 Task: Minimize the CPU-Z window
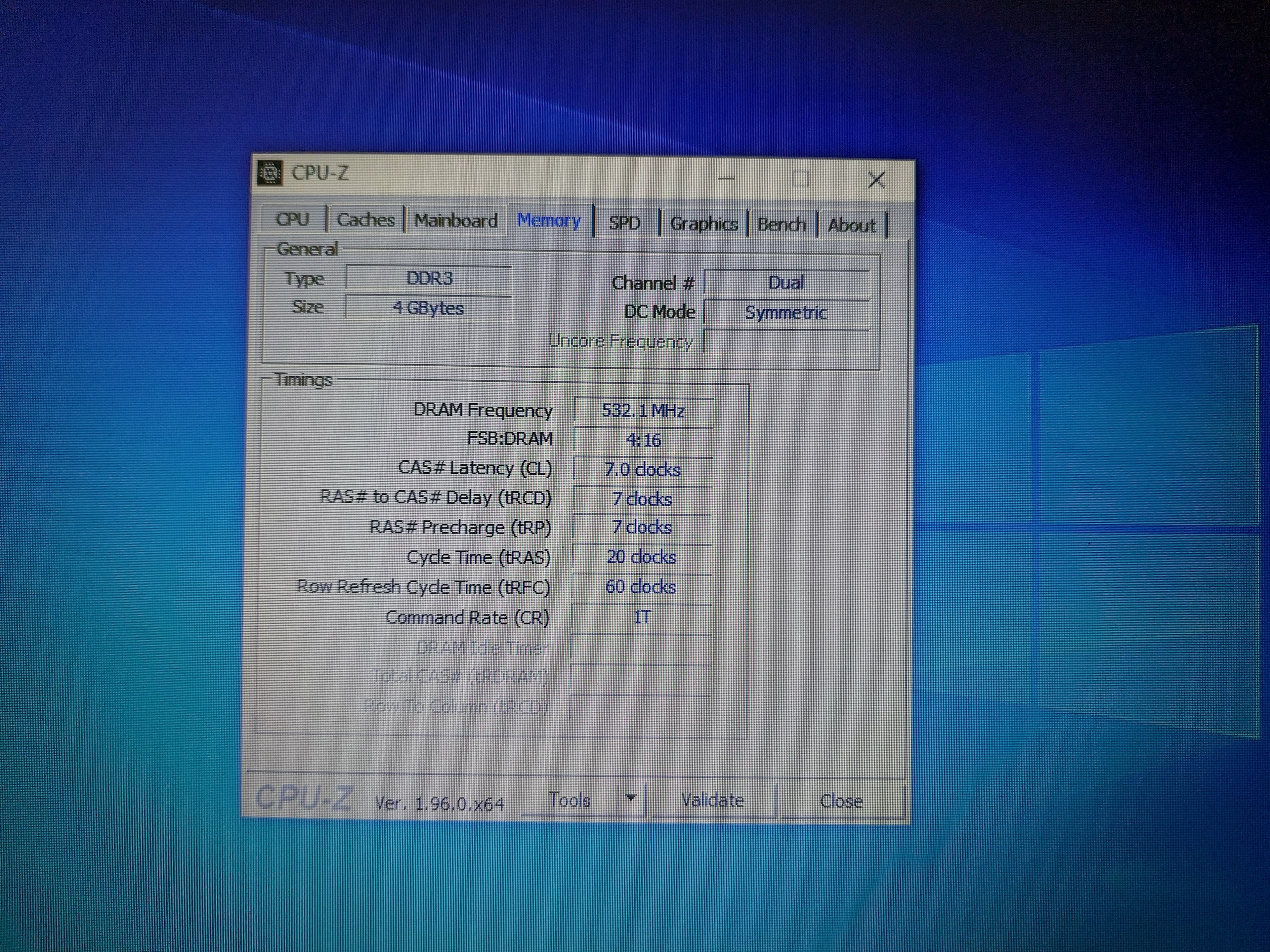pos(726,178)
